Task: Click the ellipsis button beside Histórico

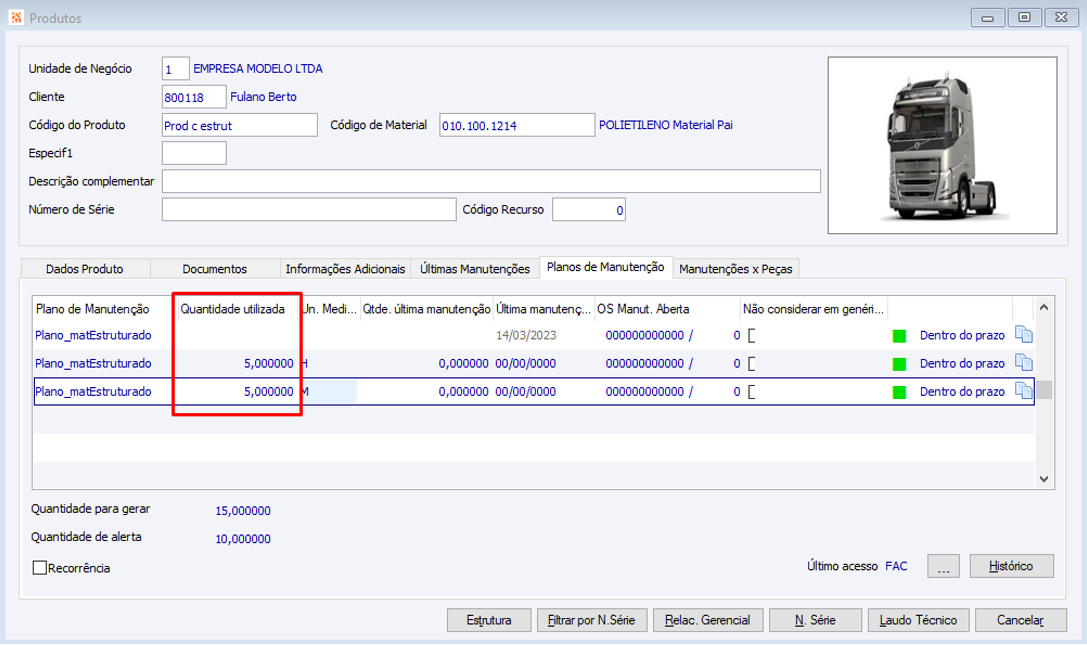Action: [x=943, y=566]
